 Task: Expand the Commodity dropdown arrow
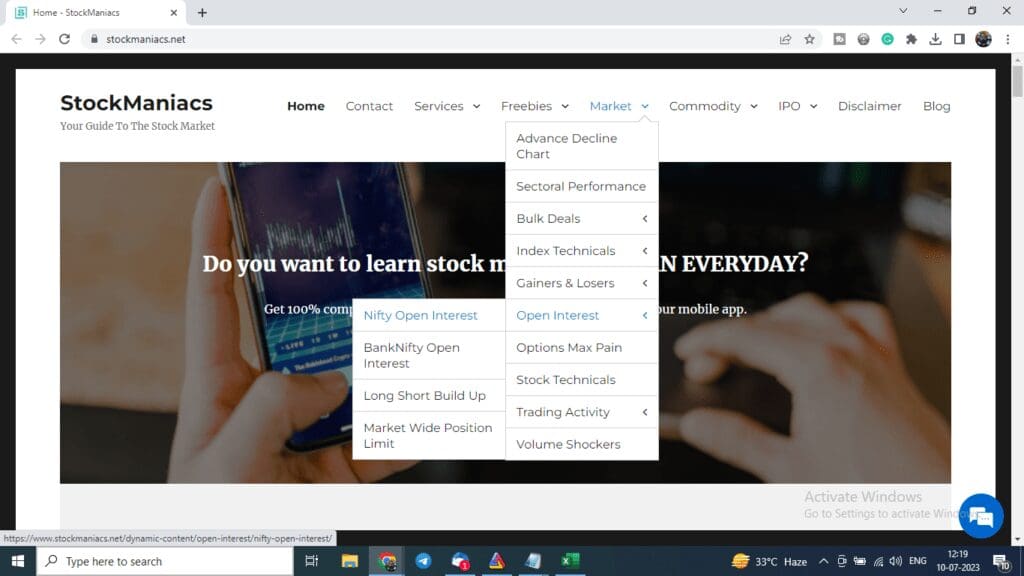[754, 106]
